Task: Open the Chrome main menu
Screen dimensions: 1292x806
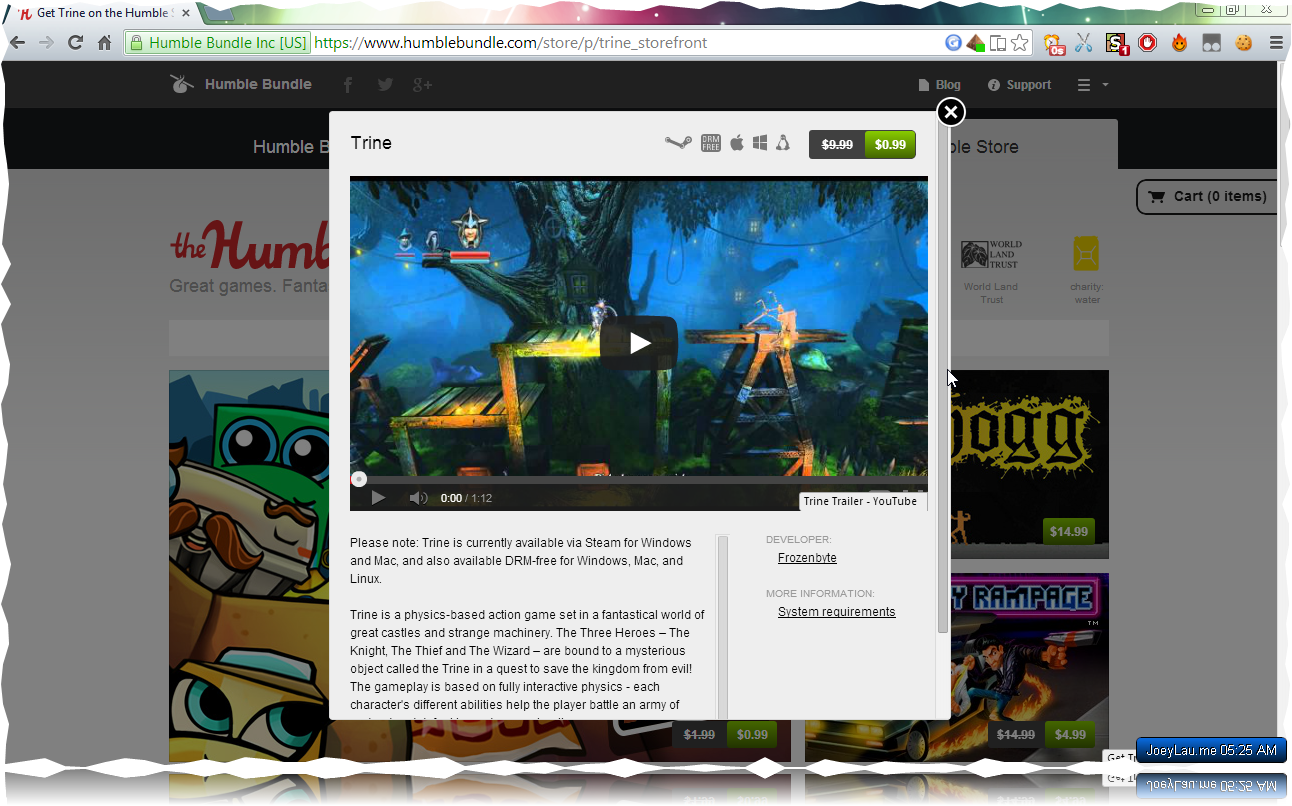Action: (1276, 43)
